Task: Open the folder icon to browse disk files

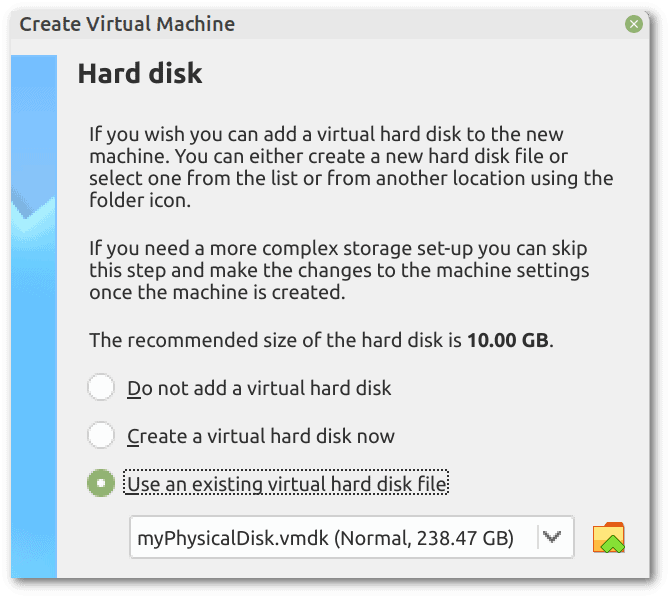Action: coord(608,538)
